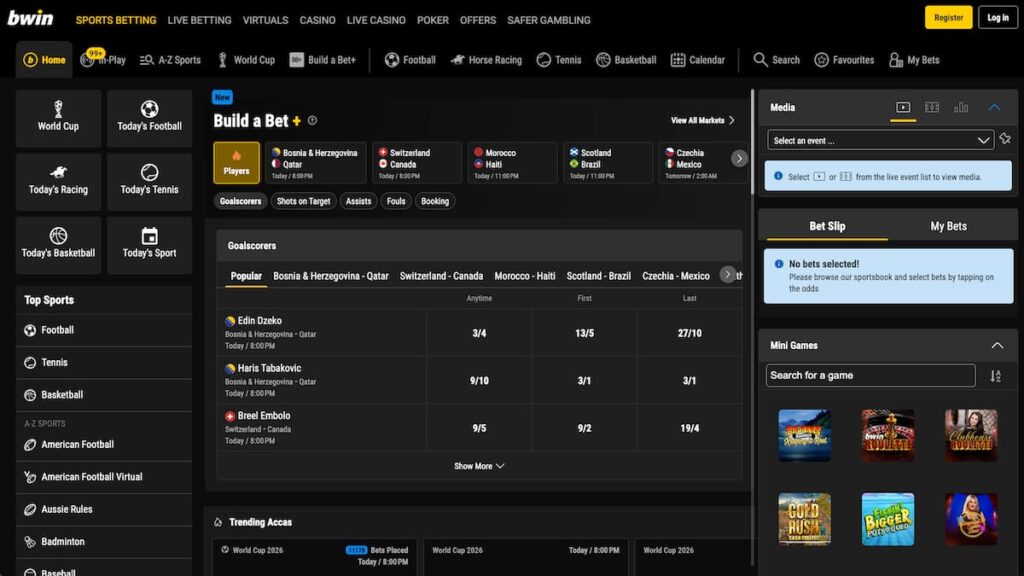Open the Today's Football tile
This screenshot has width=1024, height=576.
[150, 118]
